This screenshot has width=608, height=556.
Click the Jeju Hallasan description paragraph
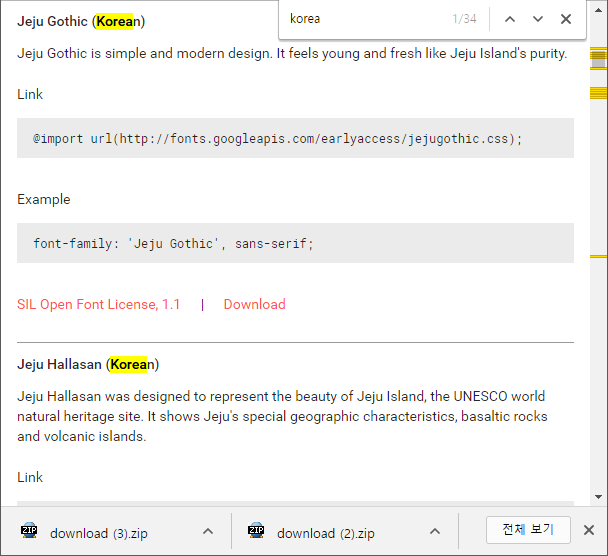click(282, 416)
